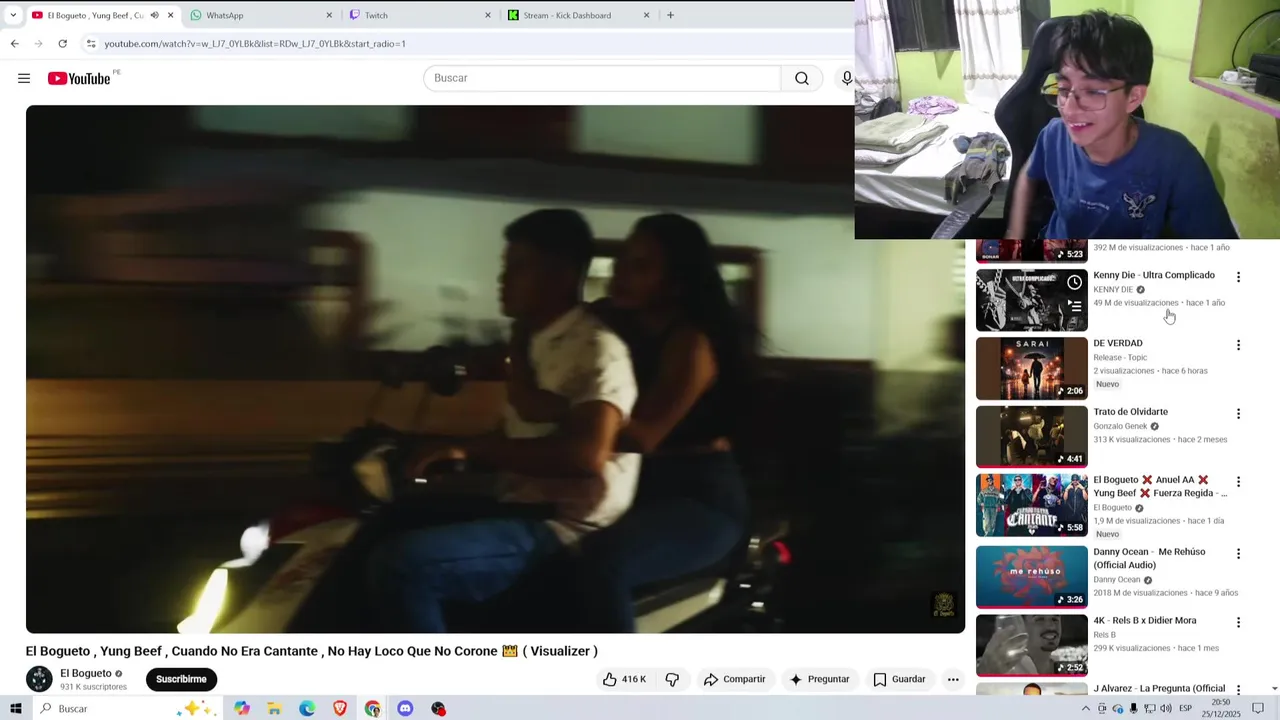Image resolution: width=1280 pixels, height=720 pixels.
Task: Like the video with thumbs up
Action: [610, 679]
